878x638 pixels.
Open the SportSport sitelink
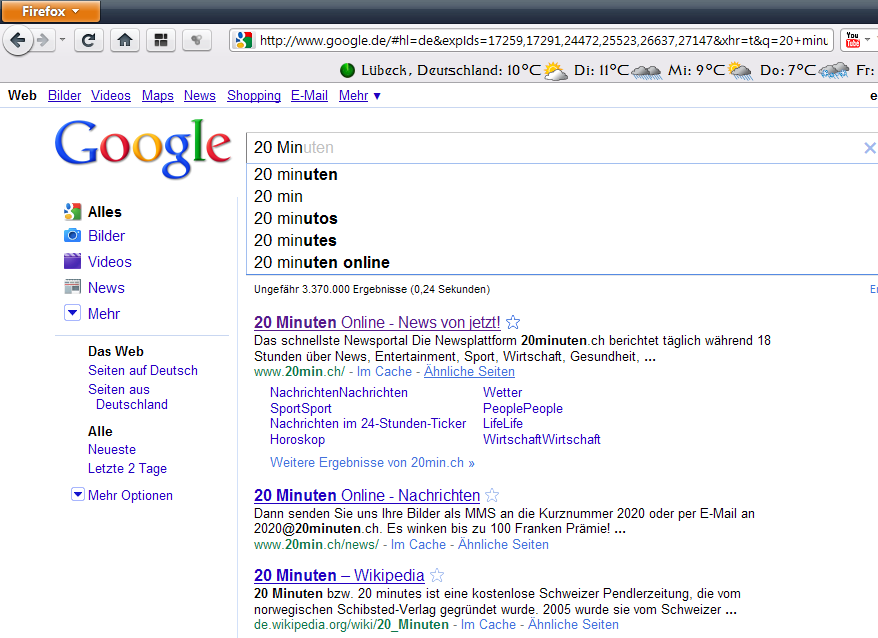click(x=301, y=408)
